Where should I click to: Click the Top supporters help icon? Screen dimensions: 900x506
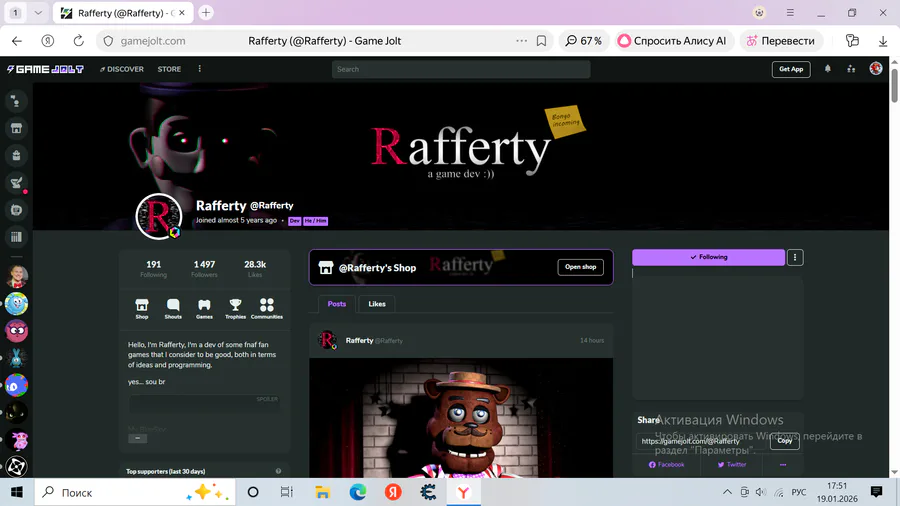[278, 471]
